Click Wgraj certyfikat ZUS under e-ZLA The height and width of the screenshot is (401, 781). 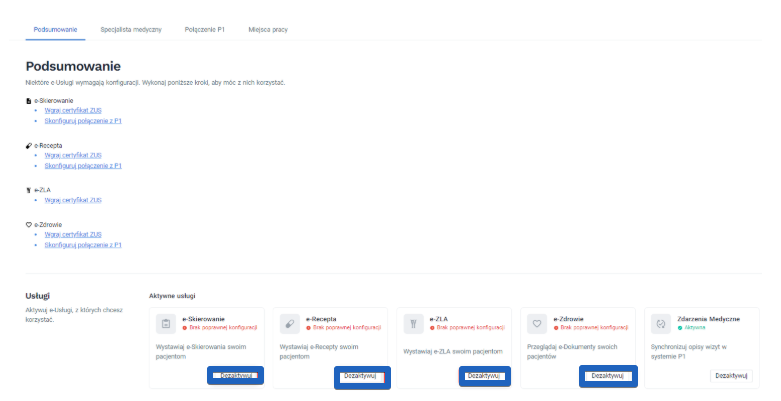tap(73, 200)
